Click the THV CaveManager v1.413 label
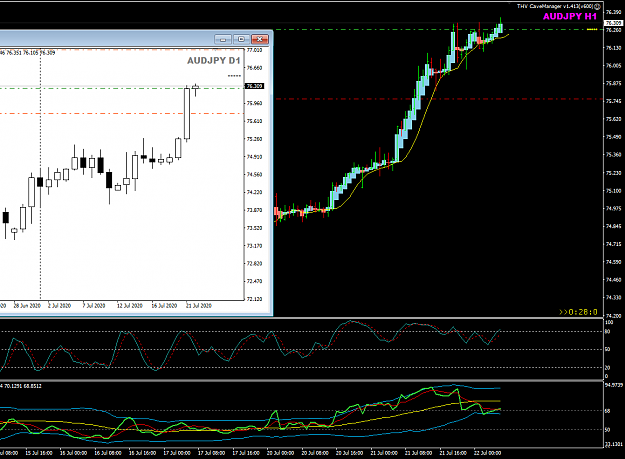The width and height of the screenshot is (625, 459). coord(554,6)
